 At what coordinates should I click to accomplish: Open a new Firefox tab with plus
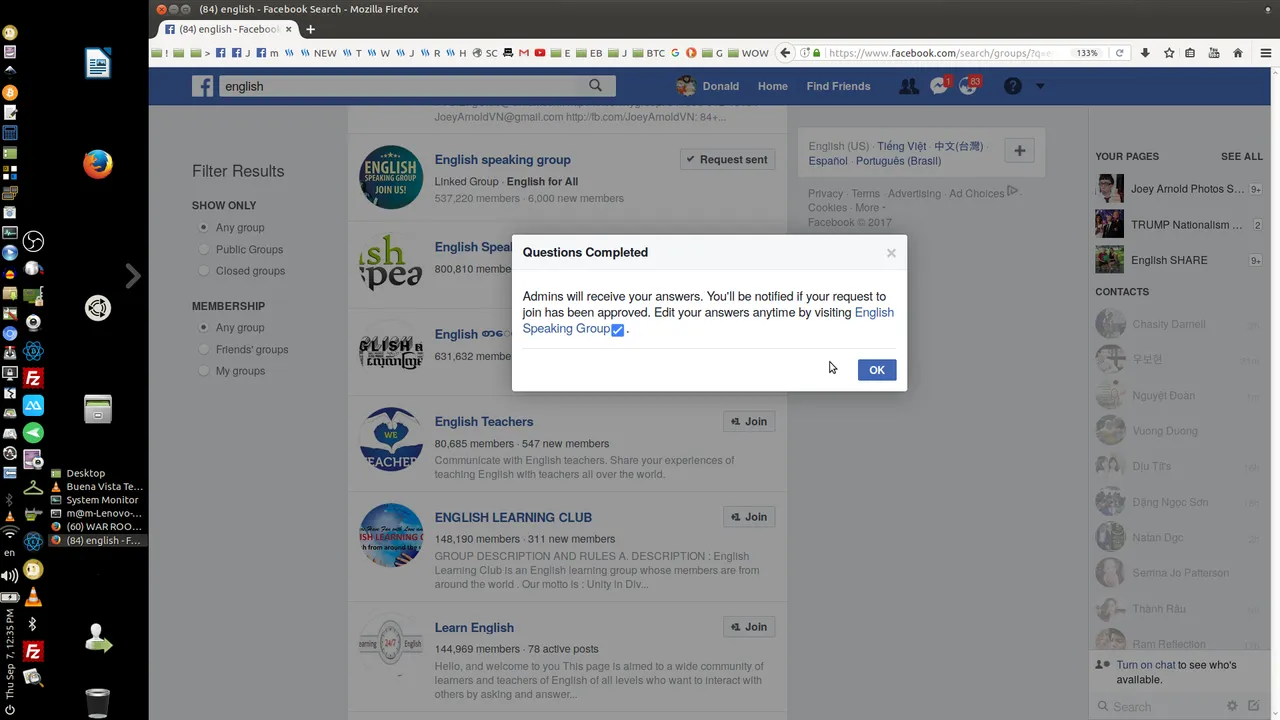310,29
